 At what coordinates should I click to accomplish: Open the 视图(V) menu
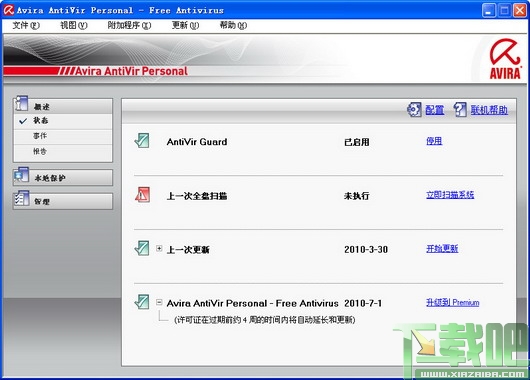click(74, 25)
